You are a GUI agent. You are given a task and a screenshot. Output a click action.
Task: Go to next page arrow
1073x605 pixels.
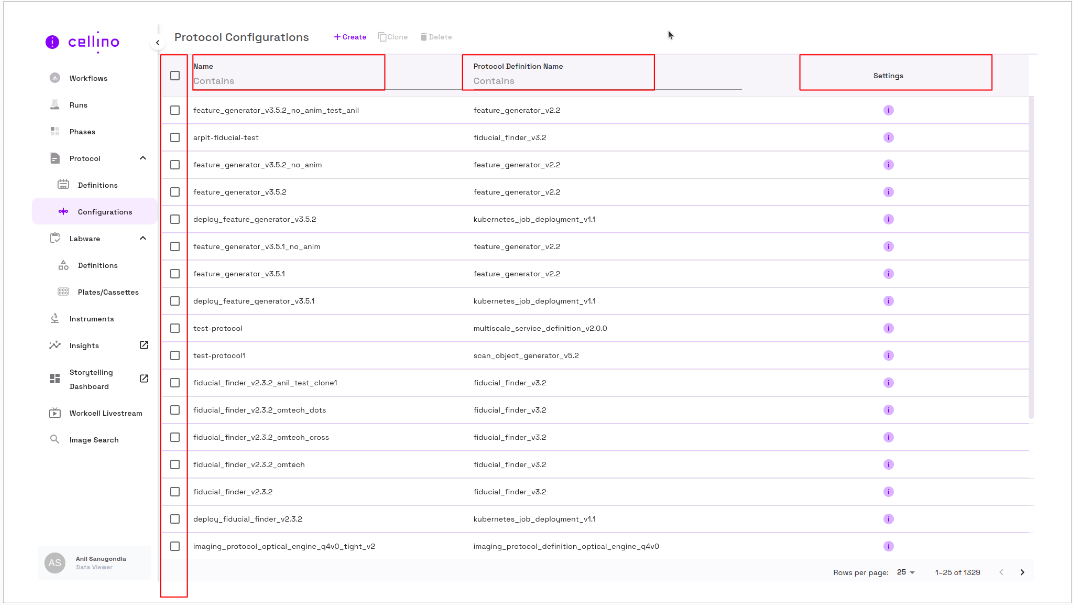coord(1022,572)
